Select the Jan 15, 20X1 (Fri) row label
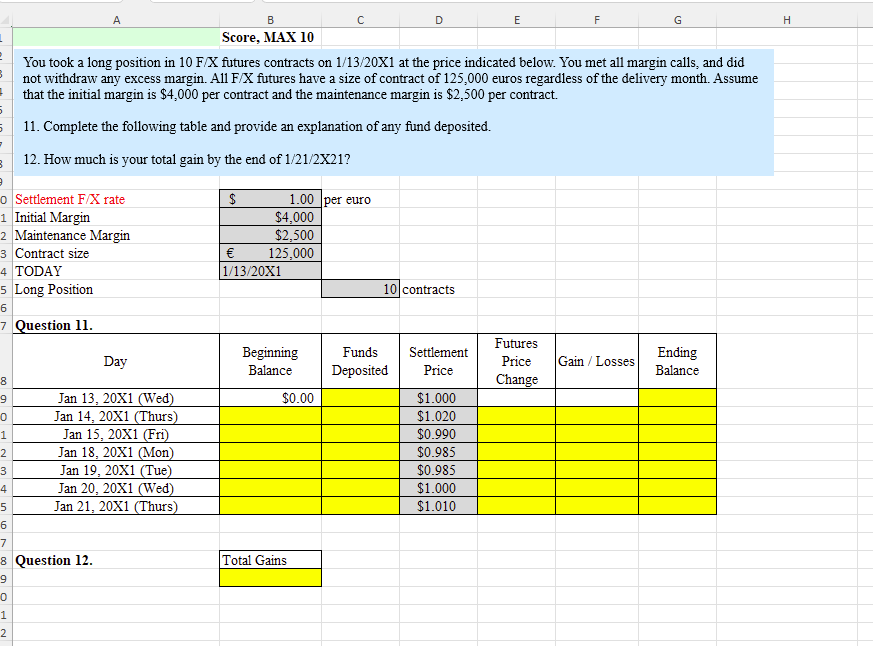Viewport: 873px width, 646px height. click(116, 434)
